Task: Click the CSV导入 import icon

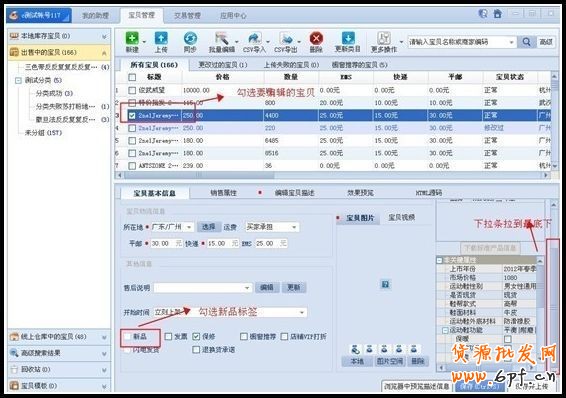Action: pyautogui.click(x=254, y=38)
